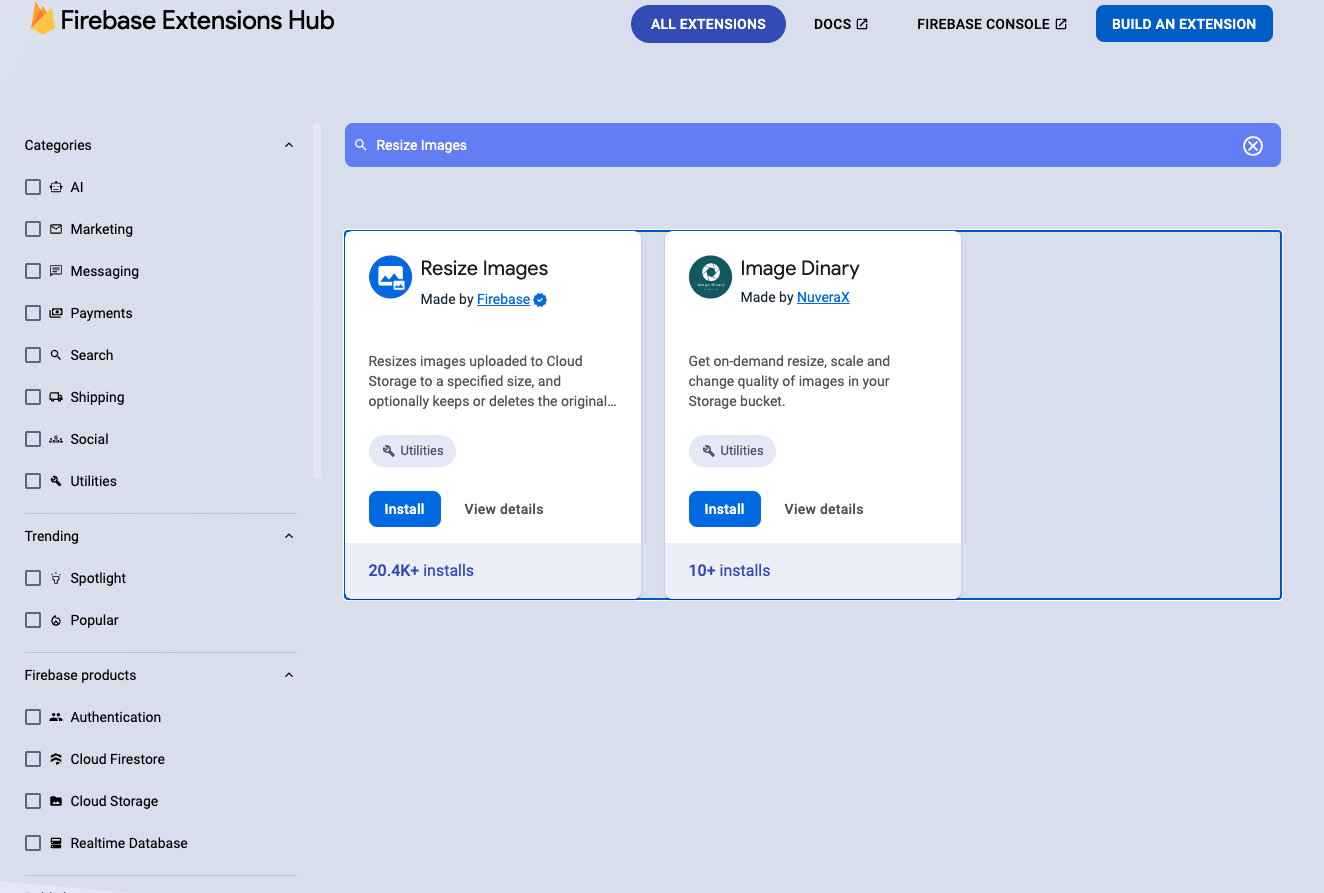Click the AI category robot icon
1324x893 pixels.
[56, 187]
